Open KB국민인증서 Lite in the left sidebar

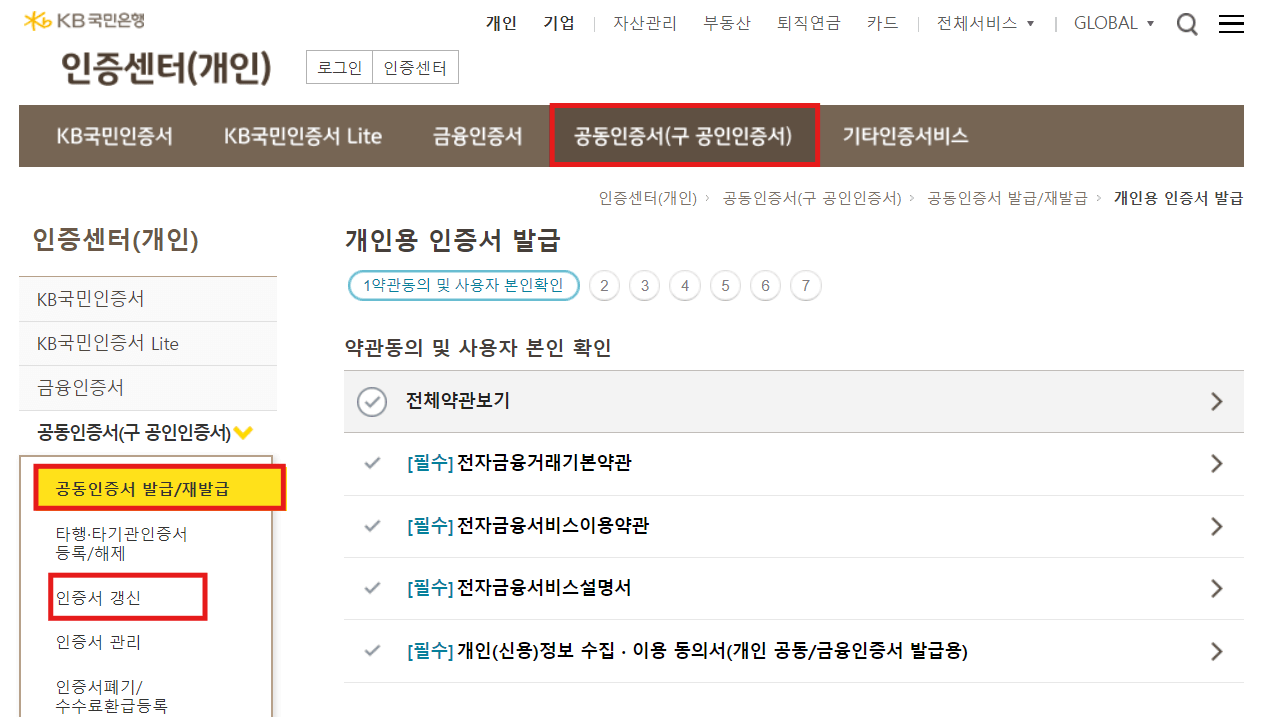pos(148,344)
